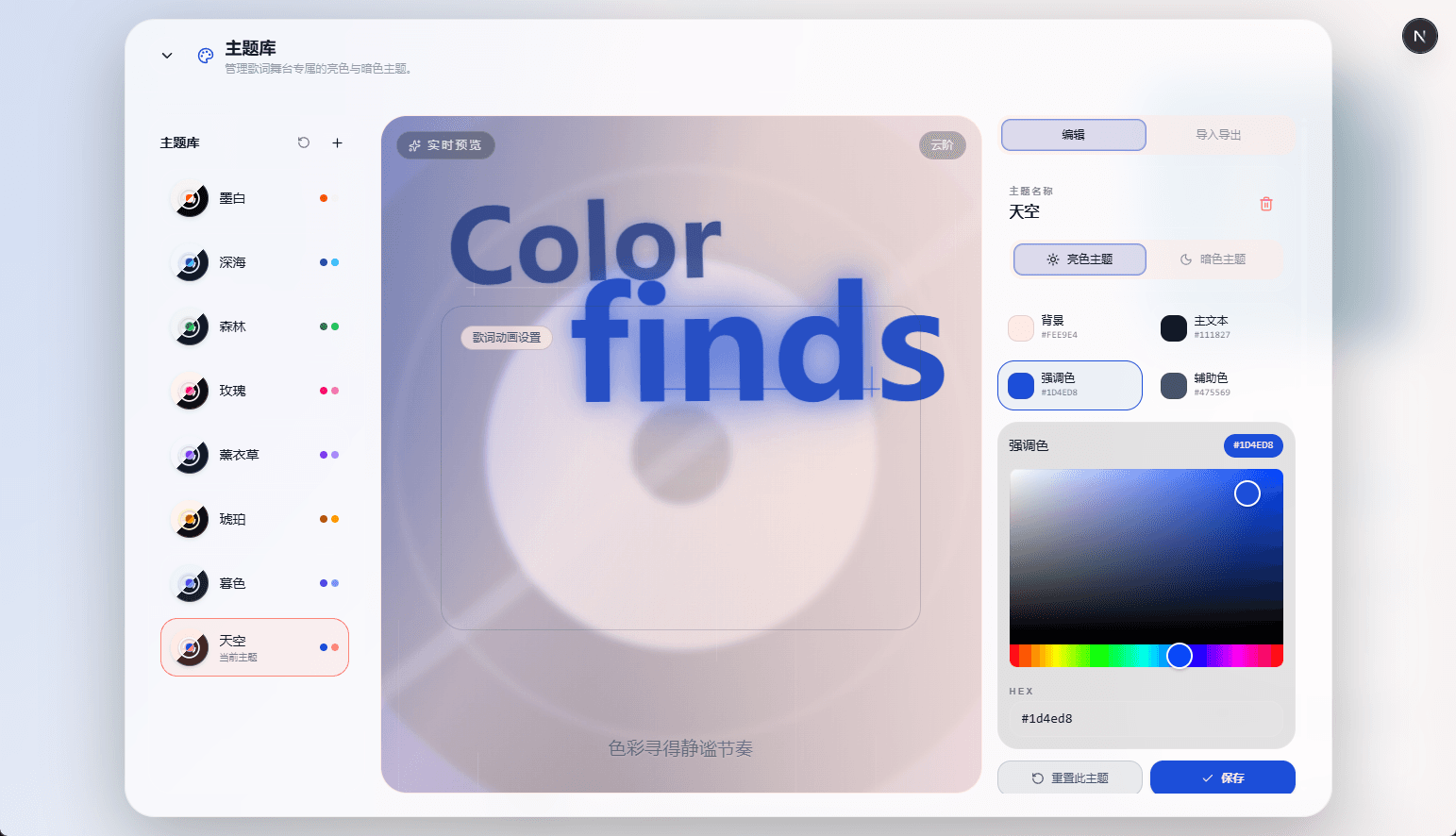Add a new theme with plus icon
This screenshot has width=1456, height=836.
[x=337, y=142]
